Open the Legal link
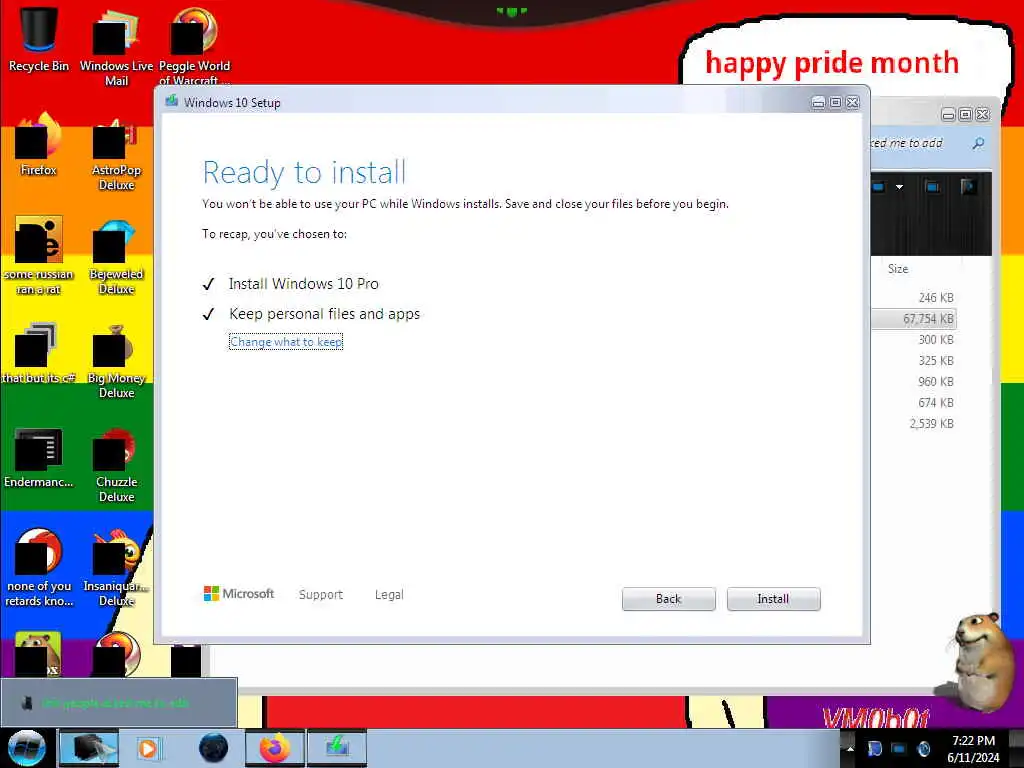This screenshot has height=768, width=1024. [389, 594]
